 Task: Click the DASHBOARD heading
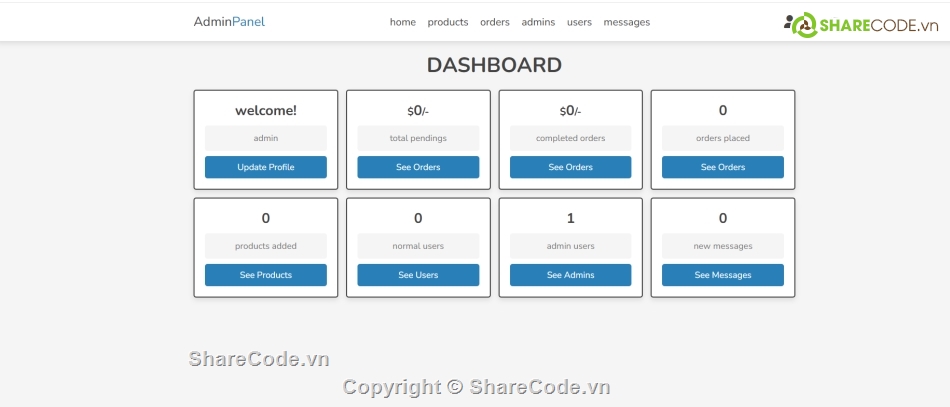click(494, 65)
